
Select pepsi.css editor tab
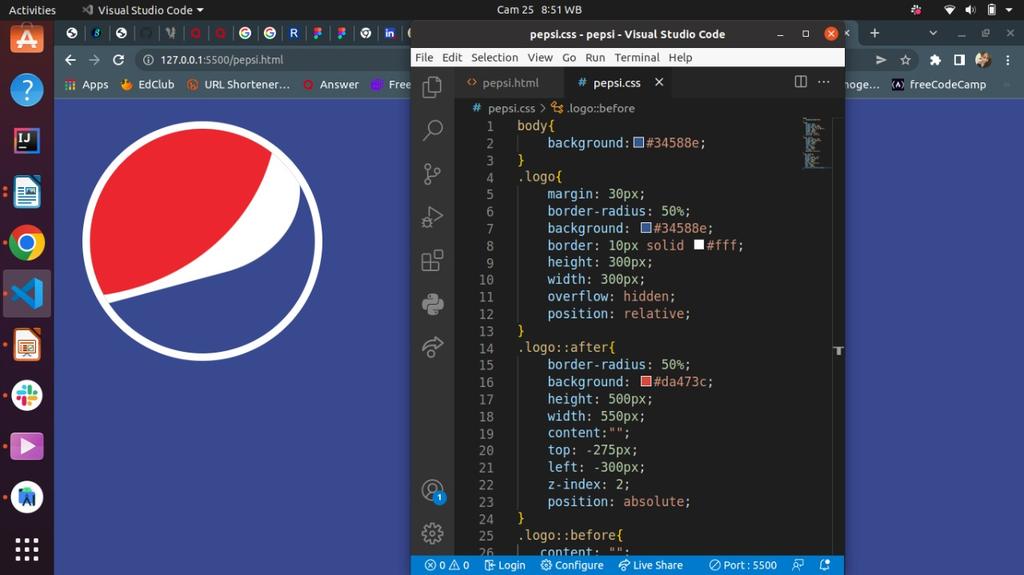(x=616, y=83)
